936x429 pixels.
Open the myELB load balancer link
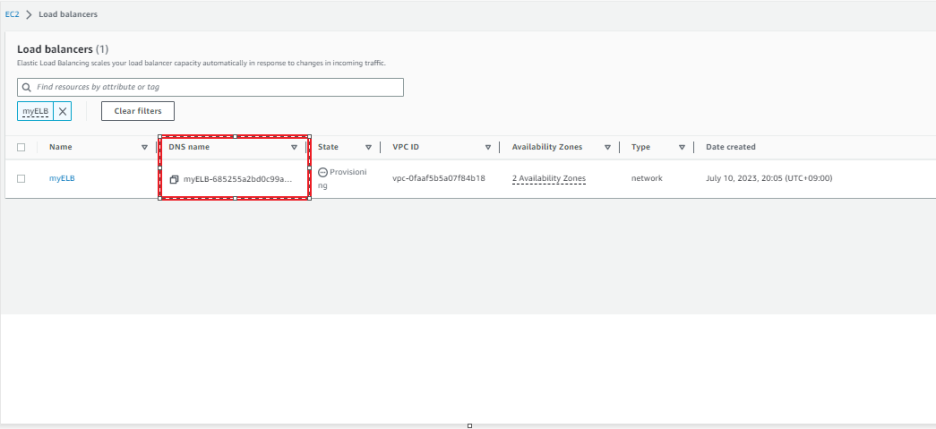click(x=62, y=178)
